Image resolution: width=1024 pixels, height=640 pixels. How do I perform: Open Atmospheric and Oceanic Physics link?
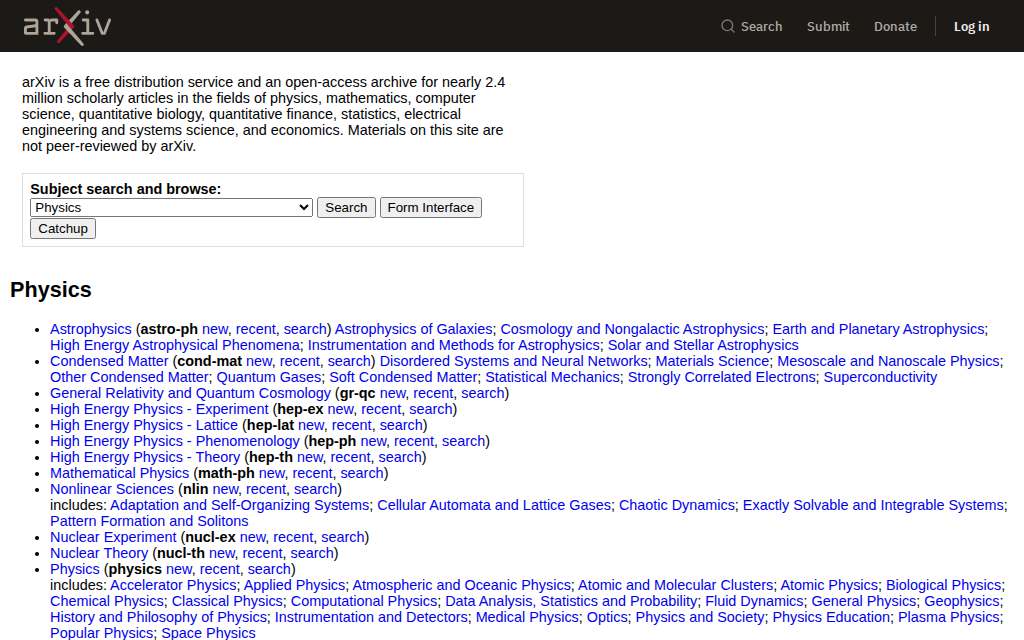tap(461, 585)
